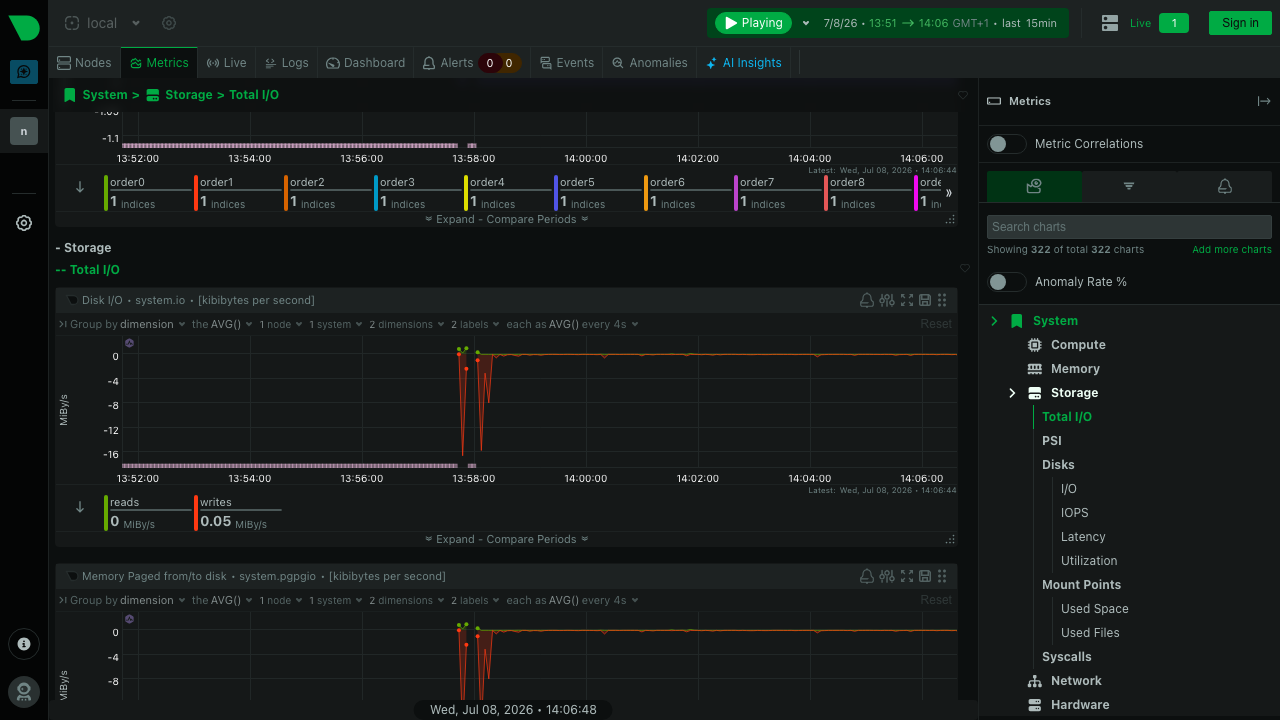Open settings sliders on Memory Paged chart

(x=887, y=576)
